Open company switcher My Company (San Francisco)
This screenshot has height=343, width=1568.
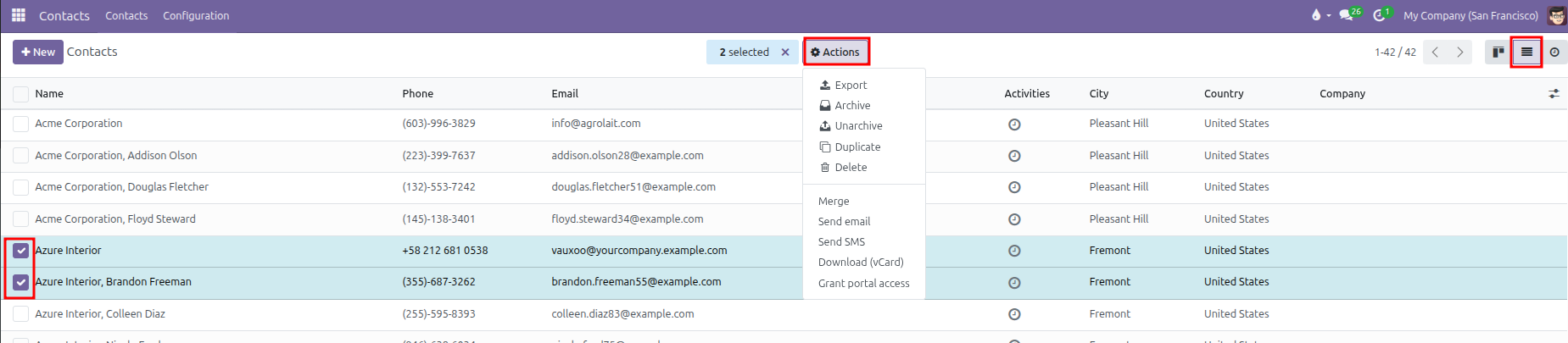(x=1470, y=15)
